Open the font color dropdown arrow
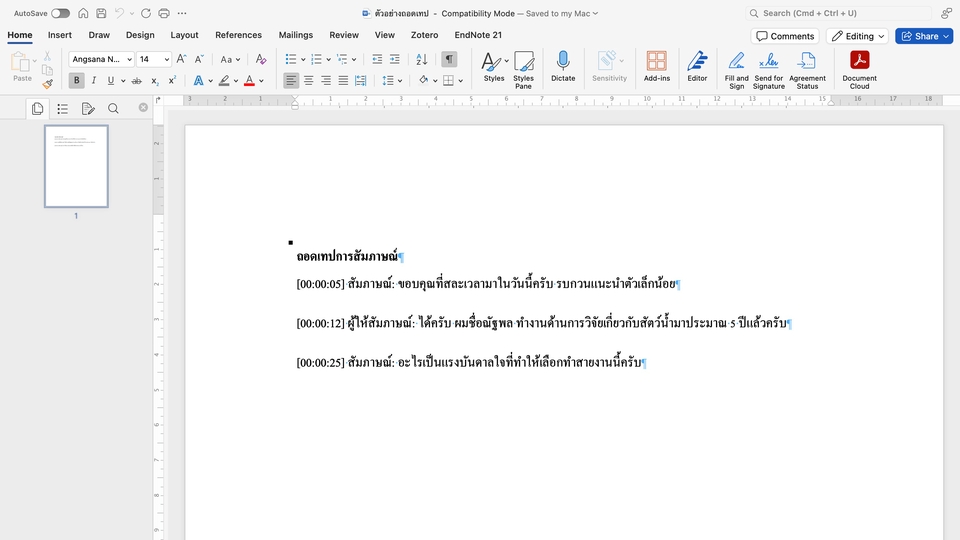 point(261,81)
